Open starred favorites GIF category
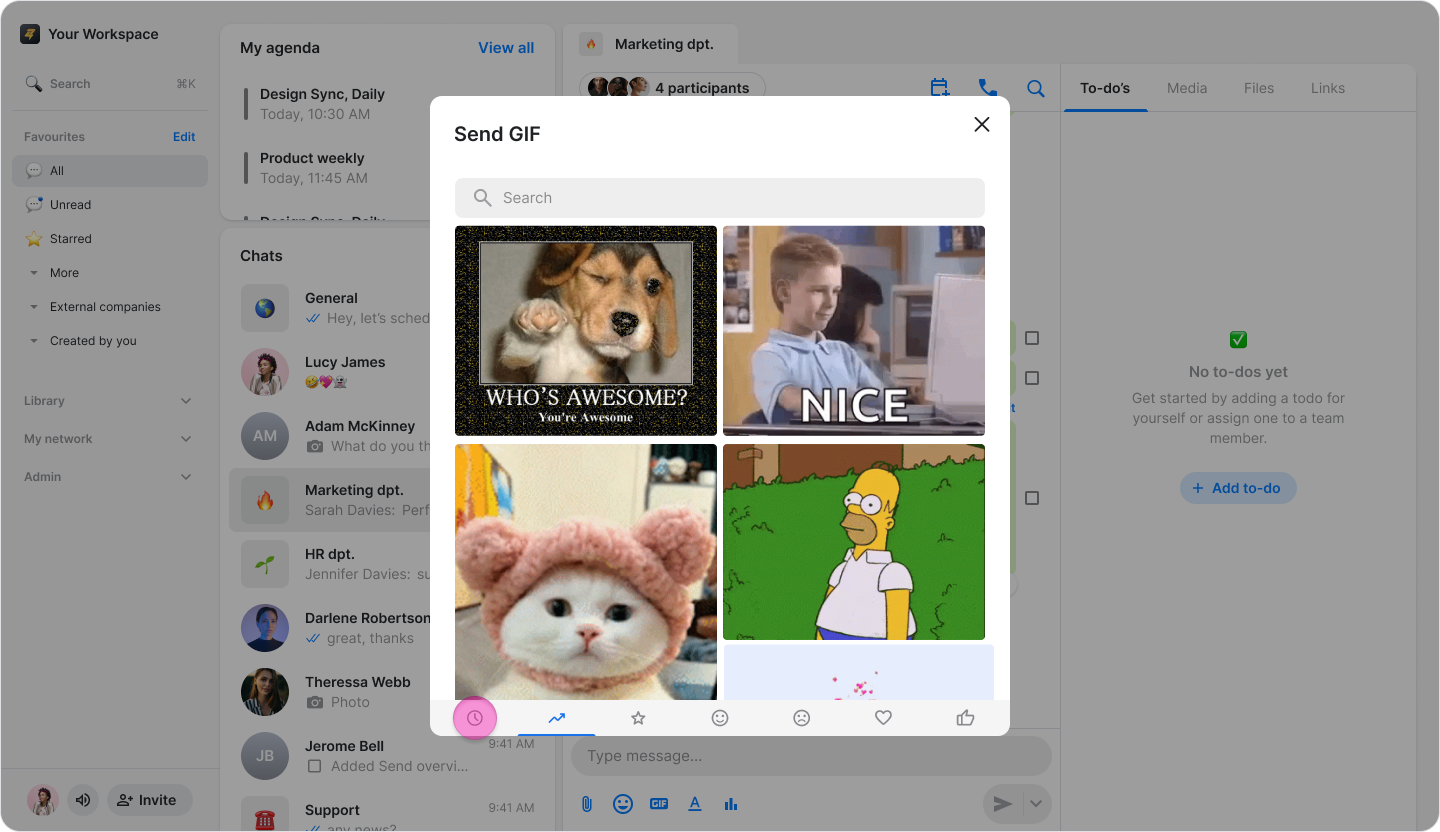 pyautogui.click(x=638, y=718)
